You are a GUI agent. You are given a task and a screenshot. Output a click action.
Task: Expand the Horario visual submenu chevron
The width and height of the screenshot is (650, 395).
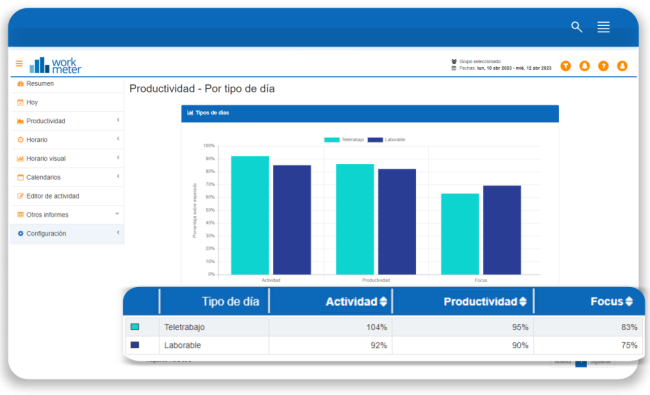pyautogui.click(x=118, y=158)
